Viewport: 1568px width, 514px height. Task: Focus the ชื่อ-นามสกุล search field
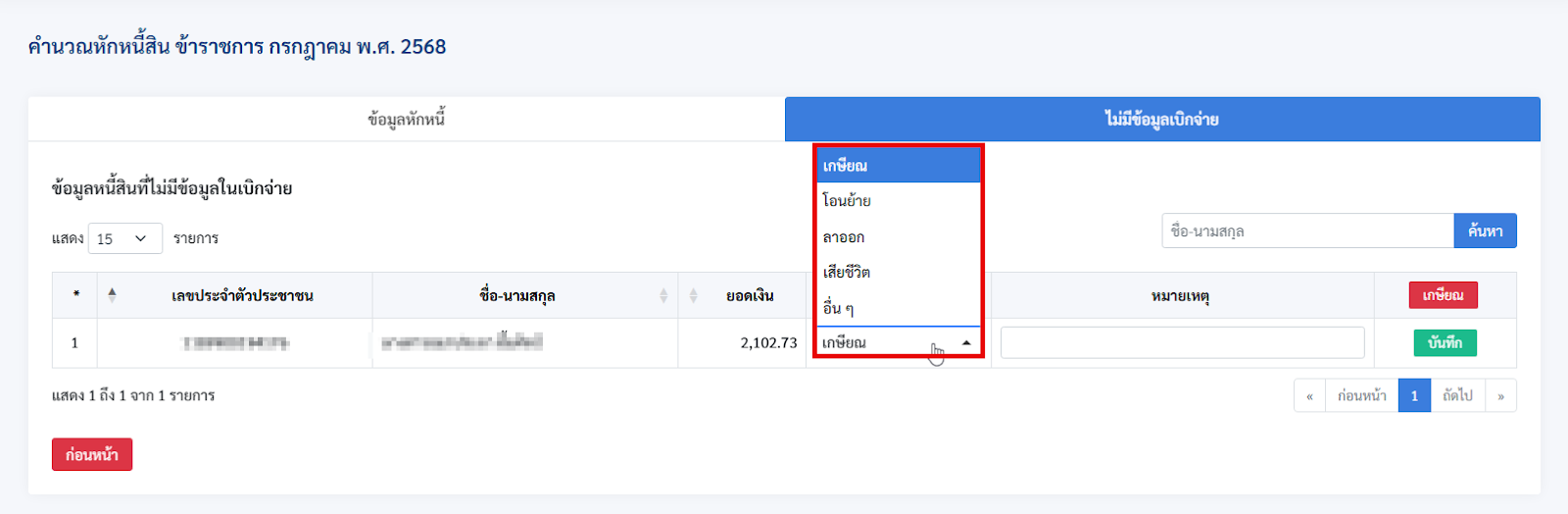point(1307,231)
